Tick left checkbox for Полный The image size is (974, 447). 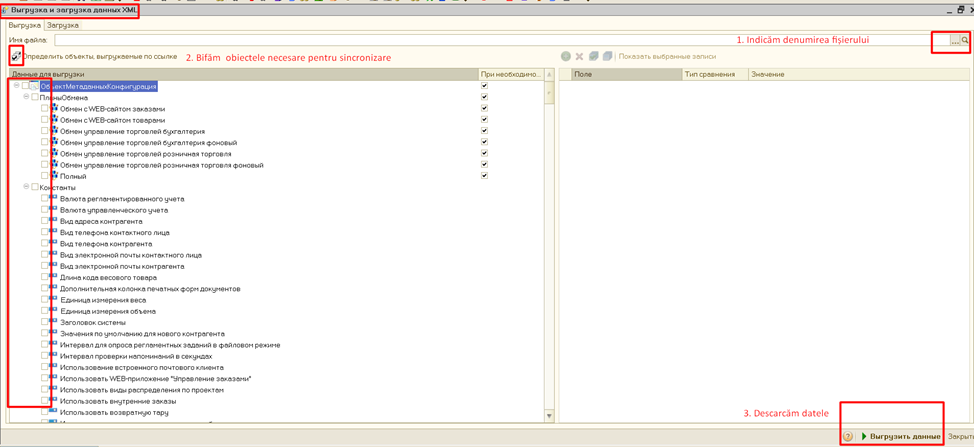[45, 176]
